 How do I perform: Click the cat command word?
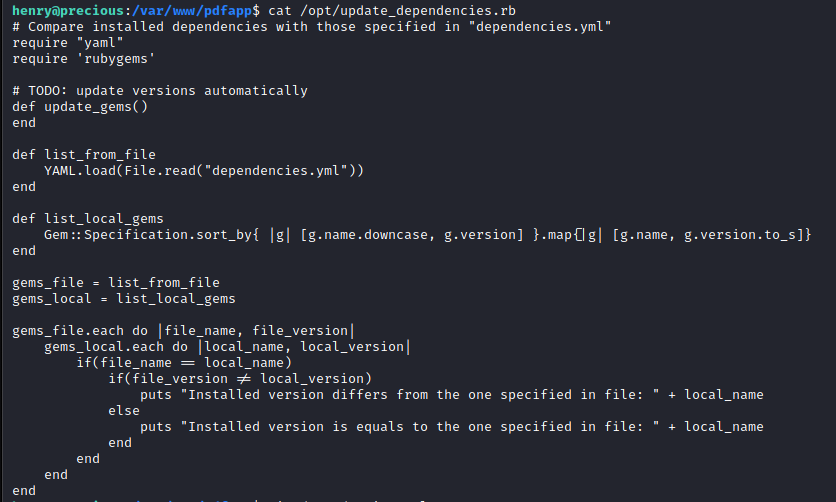pos(279,11)
